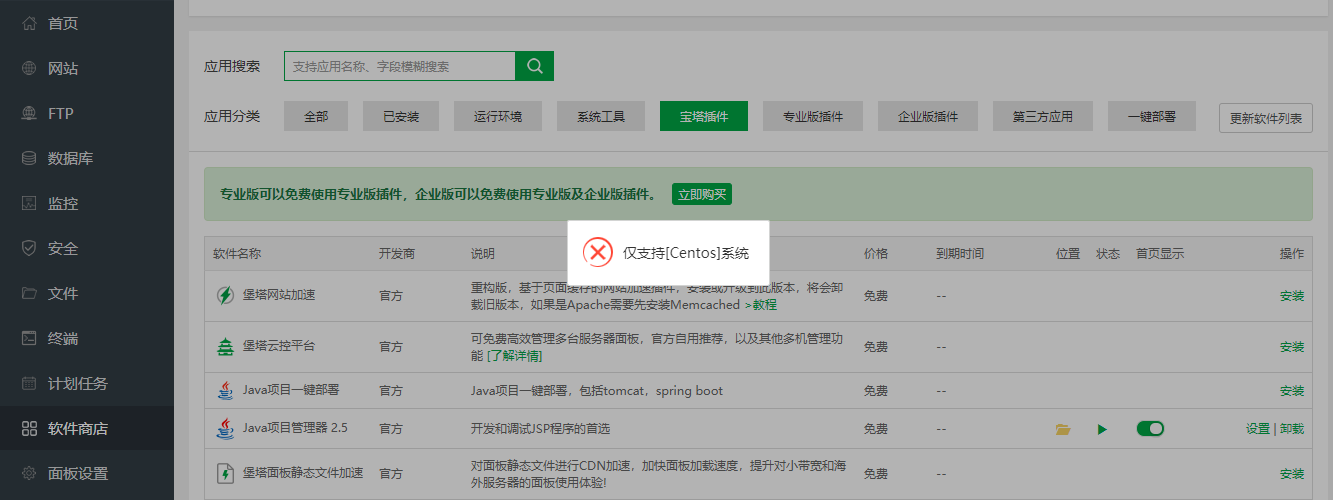The image size is (1333, 500).
Task: Select the 一键部署 category tab
Action: (1152, 116)
